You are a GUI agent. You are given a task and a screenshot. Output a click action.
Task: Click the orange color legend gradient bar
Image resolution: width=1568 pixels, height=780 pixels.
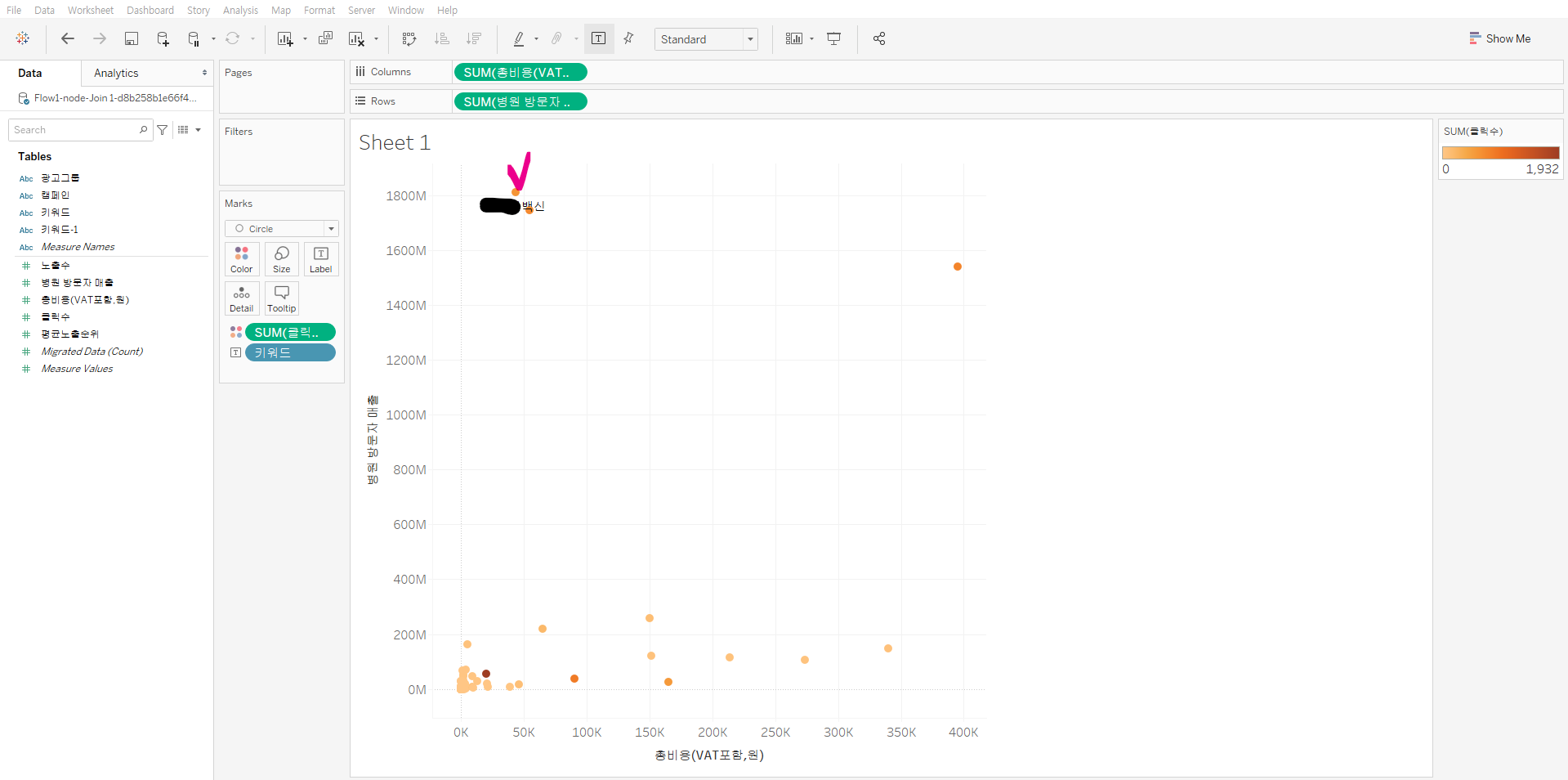(1500, 153)
